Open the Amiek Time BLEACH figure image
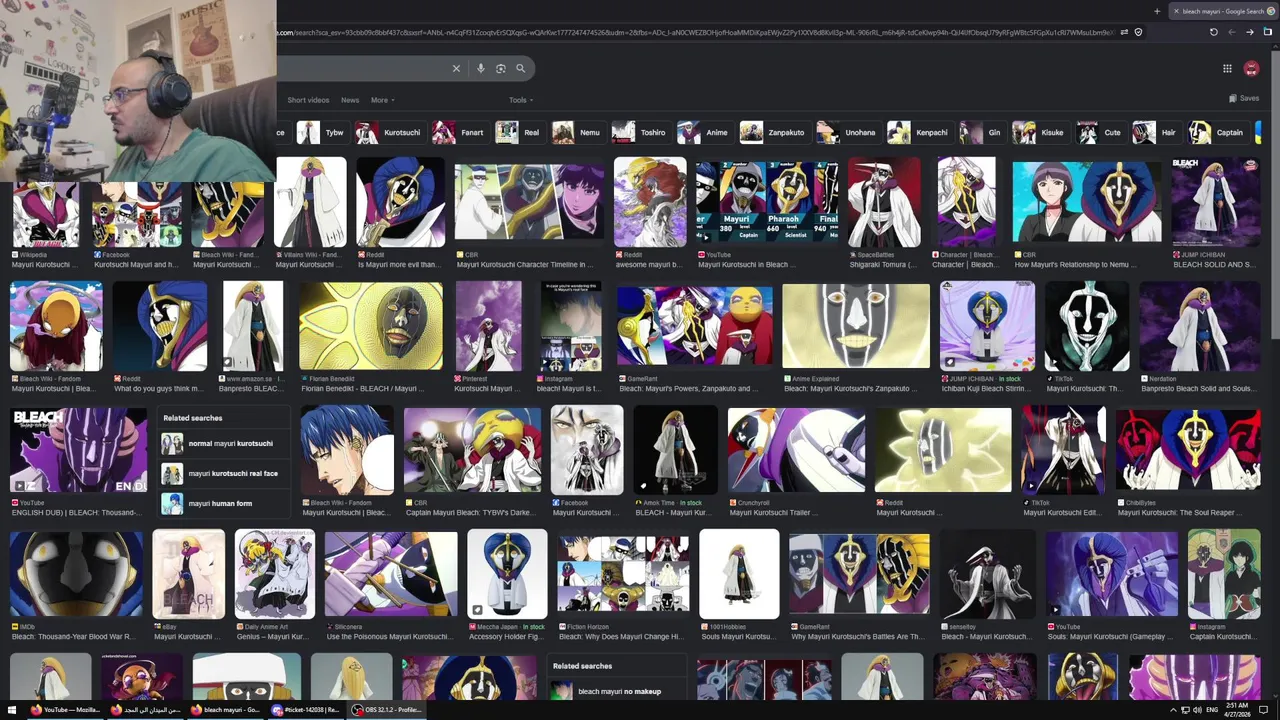The width and height of the screenshot is (1280, 720). pos(675,450)
